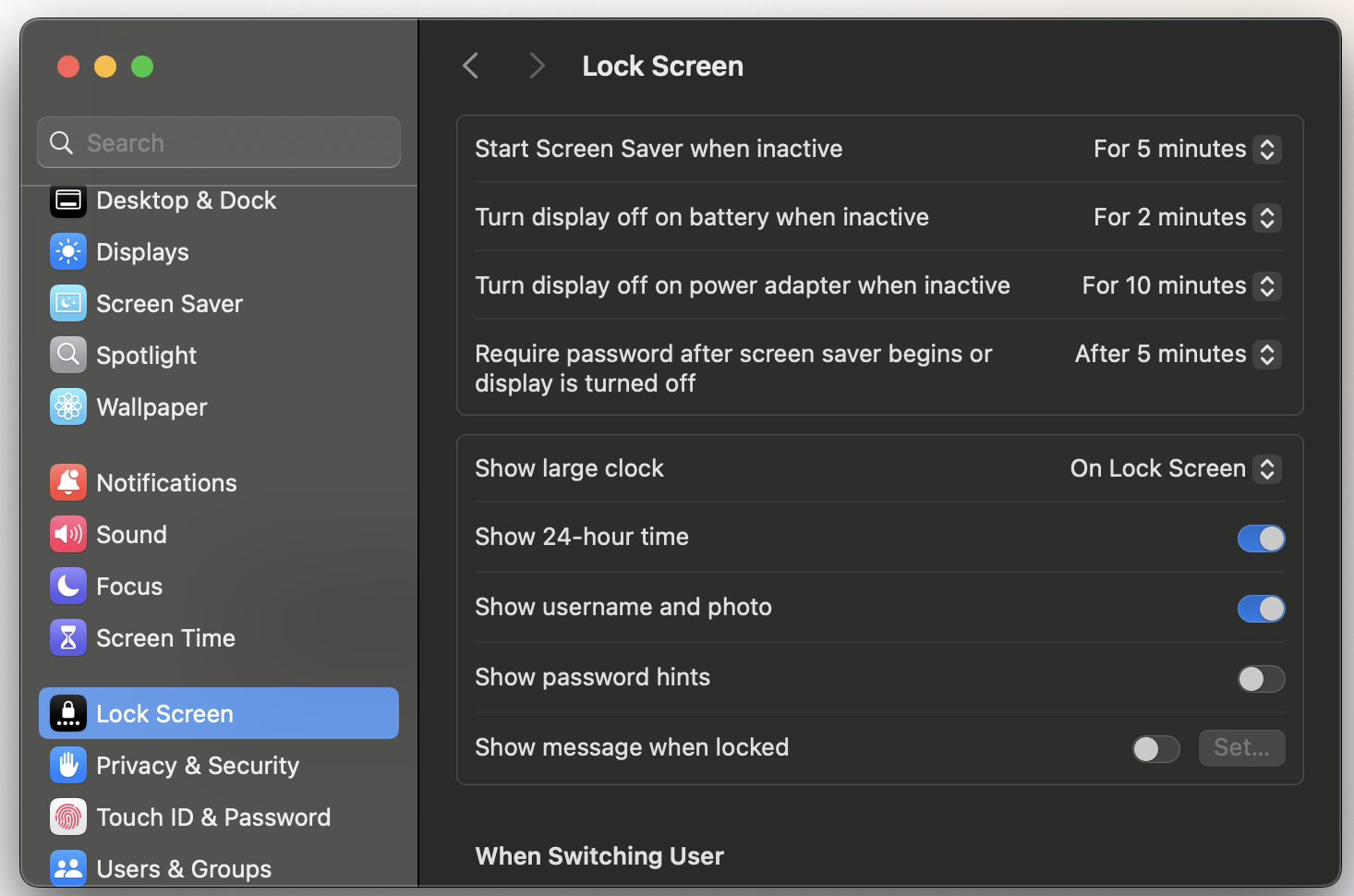This screenshot has width=1354, height=896.
Task: Click the Sound speaker icon
Action: click(68, 535)
